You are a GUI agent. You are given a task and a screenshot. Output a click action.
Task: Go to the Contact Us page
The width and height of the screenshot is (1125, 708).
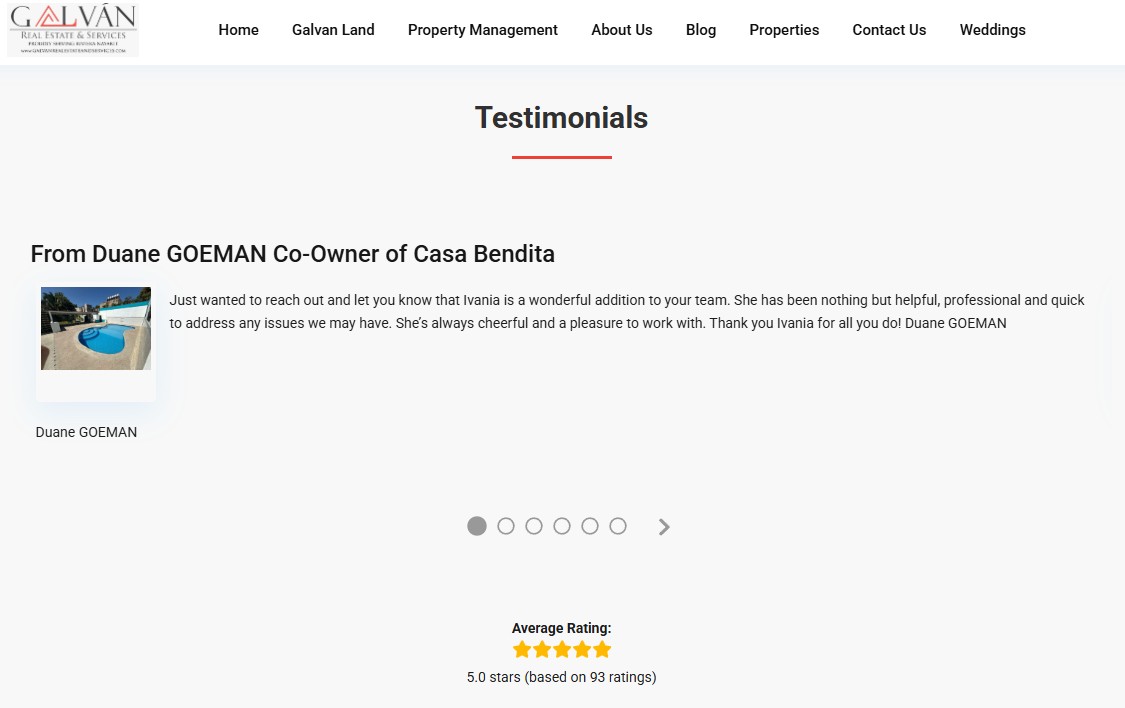tap(889, 30)
